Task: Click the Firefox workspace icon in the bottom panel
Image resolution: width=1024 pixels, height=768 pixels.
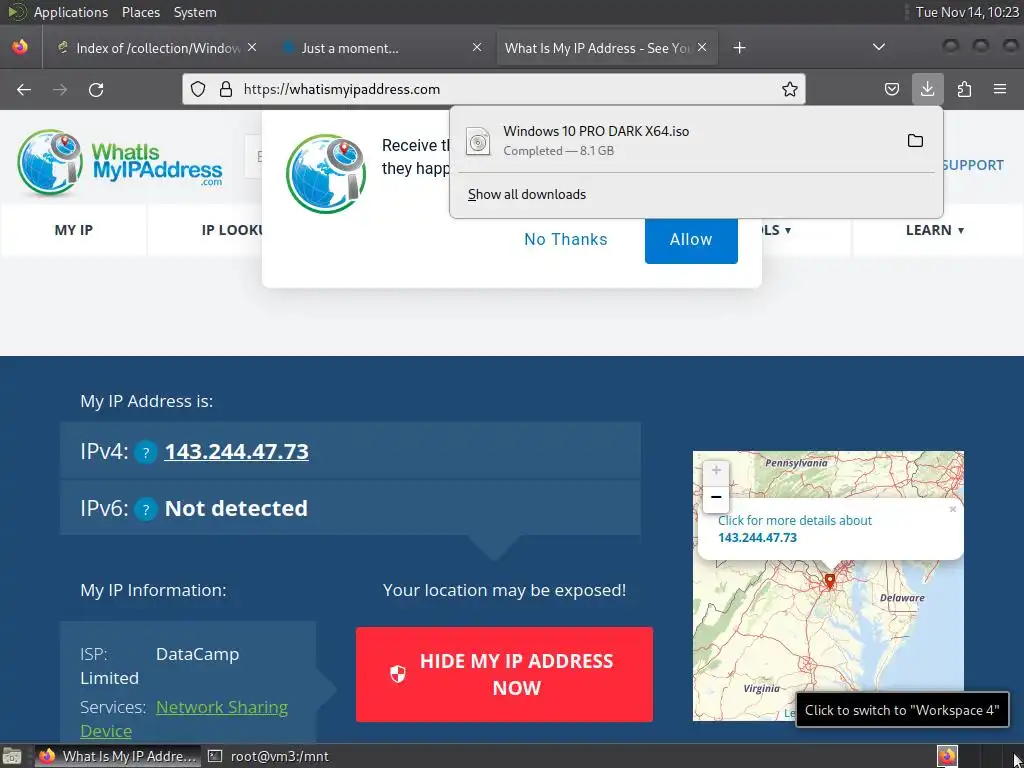Action: click(x=947, y=756)
